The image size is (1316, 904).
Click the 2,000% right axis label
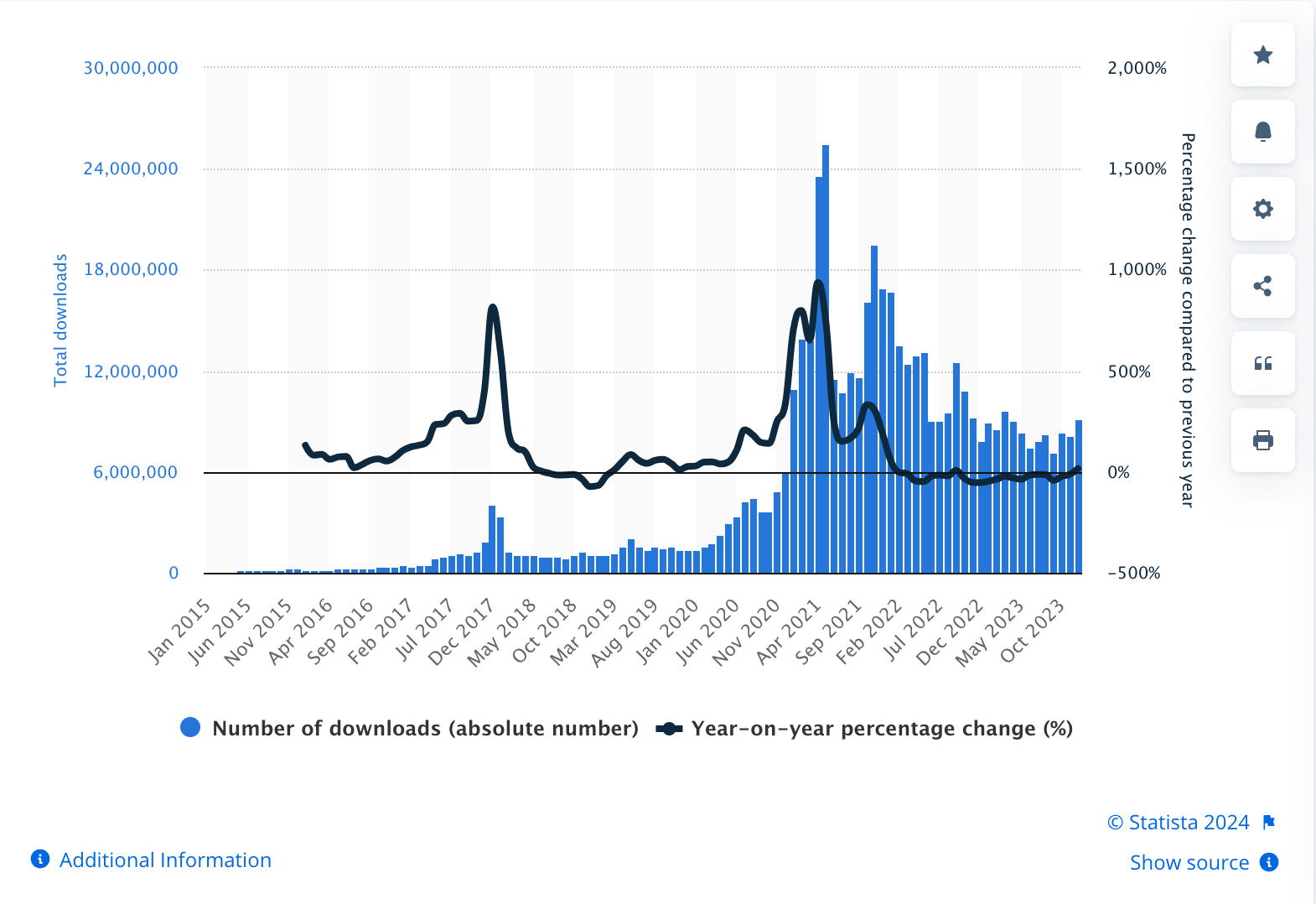pyautogui.click(x=1137, y=68)
